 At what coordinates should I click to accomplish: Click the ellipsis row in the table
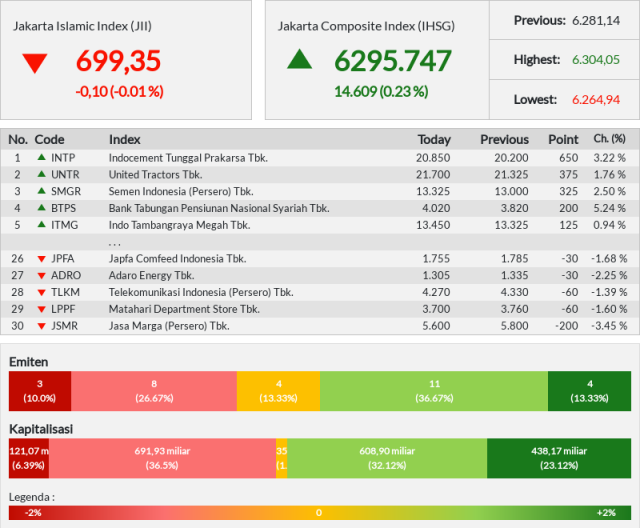tap(320, 242)
